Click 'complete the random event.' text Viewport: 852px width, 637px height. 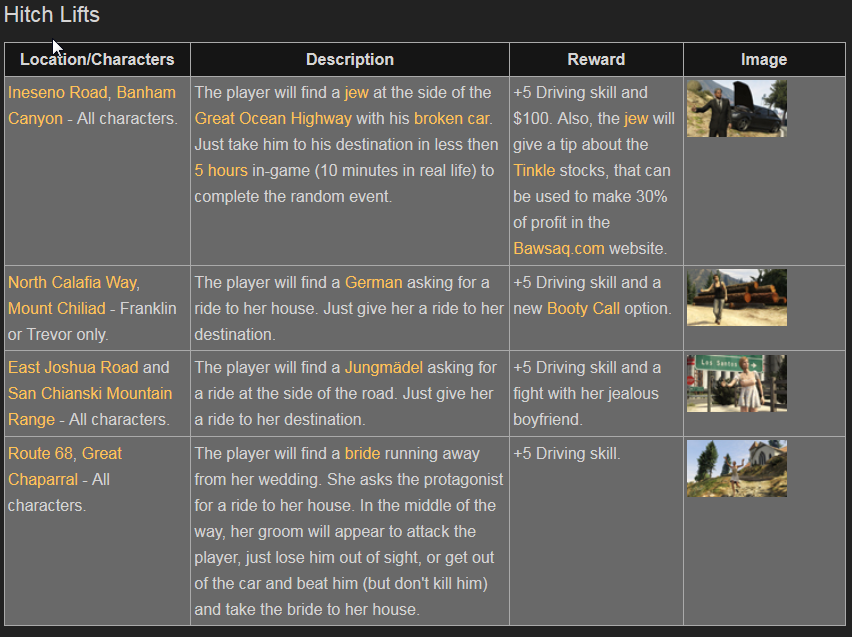(x=293, y=197)
